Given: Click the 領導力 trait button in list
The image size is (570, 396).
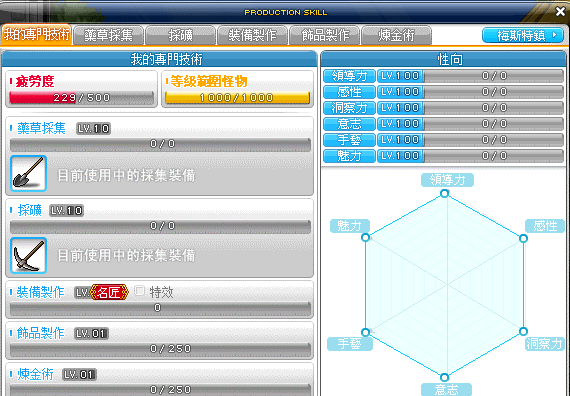Looking at the screenshot, I should click(349, 76).
